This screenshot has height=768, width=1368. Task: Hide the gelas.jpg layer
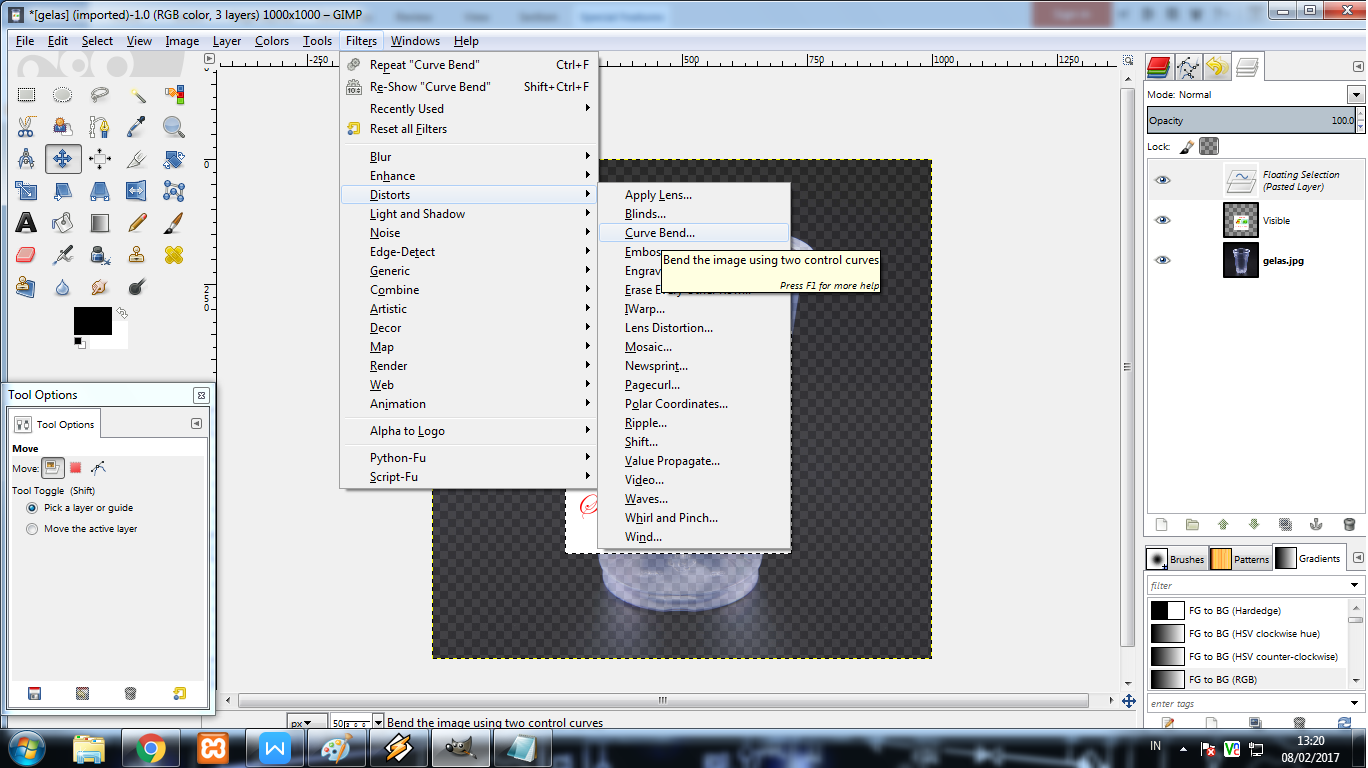point(1162,260)
